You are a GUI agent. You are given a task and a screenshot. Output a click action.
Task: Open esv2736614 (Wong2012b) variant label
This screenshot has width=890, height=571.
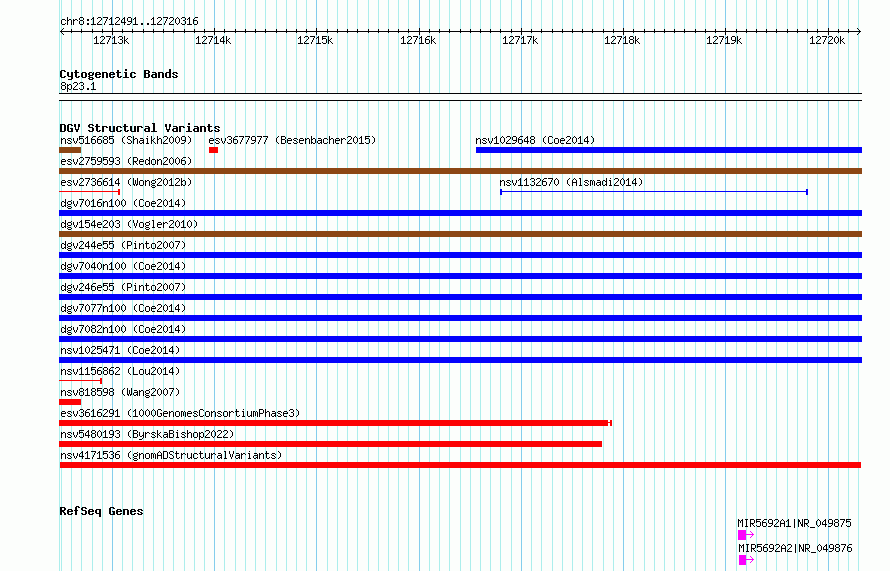pyautogui.click(x=126, y=182)
